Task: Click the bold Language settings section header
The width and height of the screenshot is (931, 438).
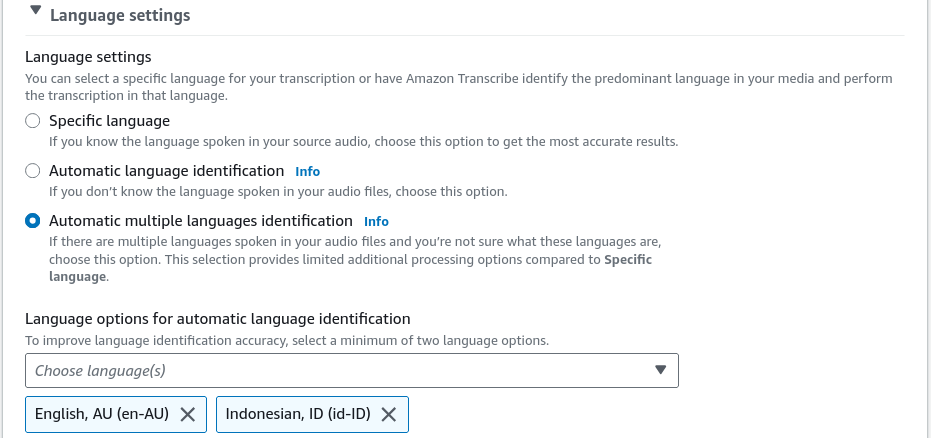Action: [x=120, y=15]
